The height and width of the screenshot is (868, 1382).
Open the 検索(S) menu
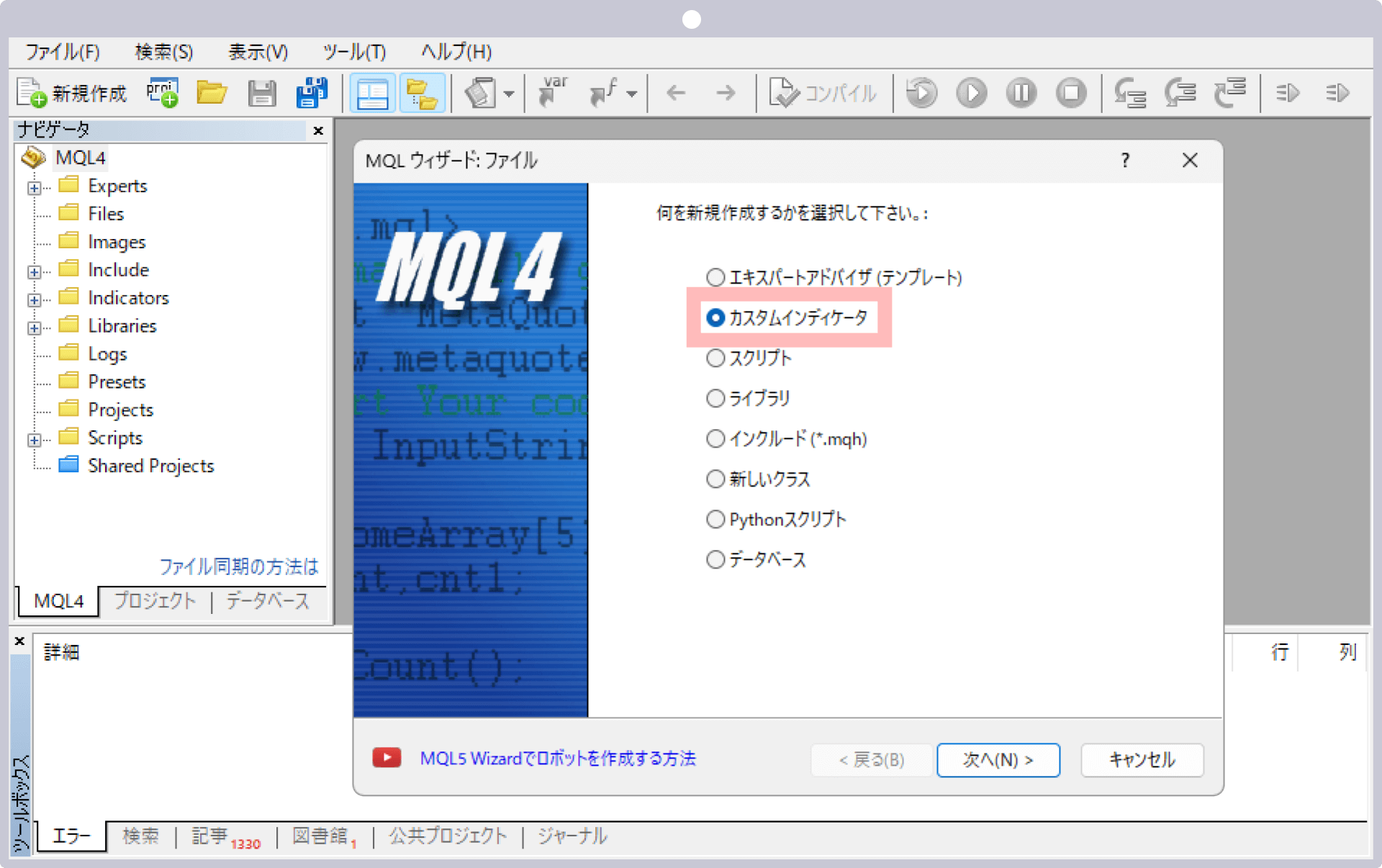164,52
